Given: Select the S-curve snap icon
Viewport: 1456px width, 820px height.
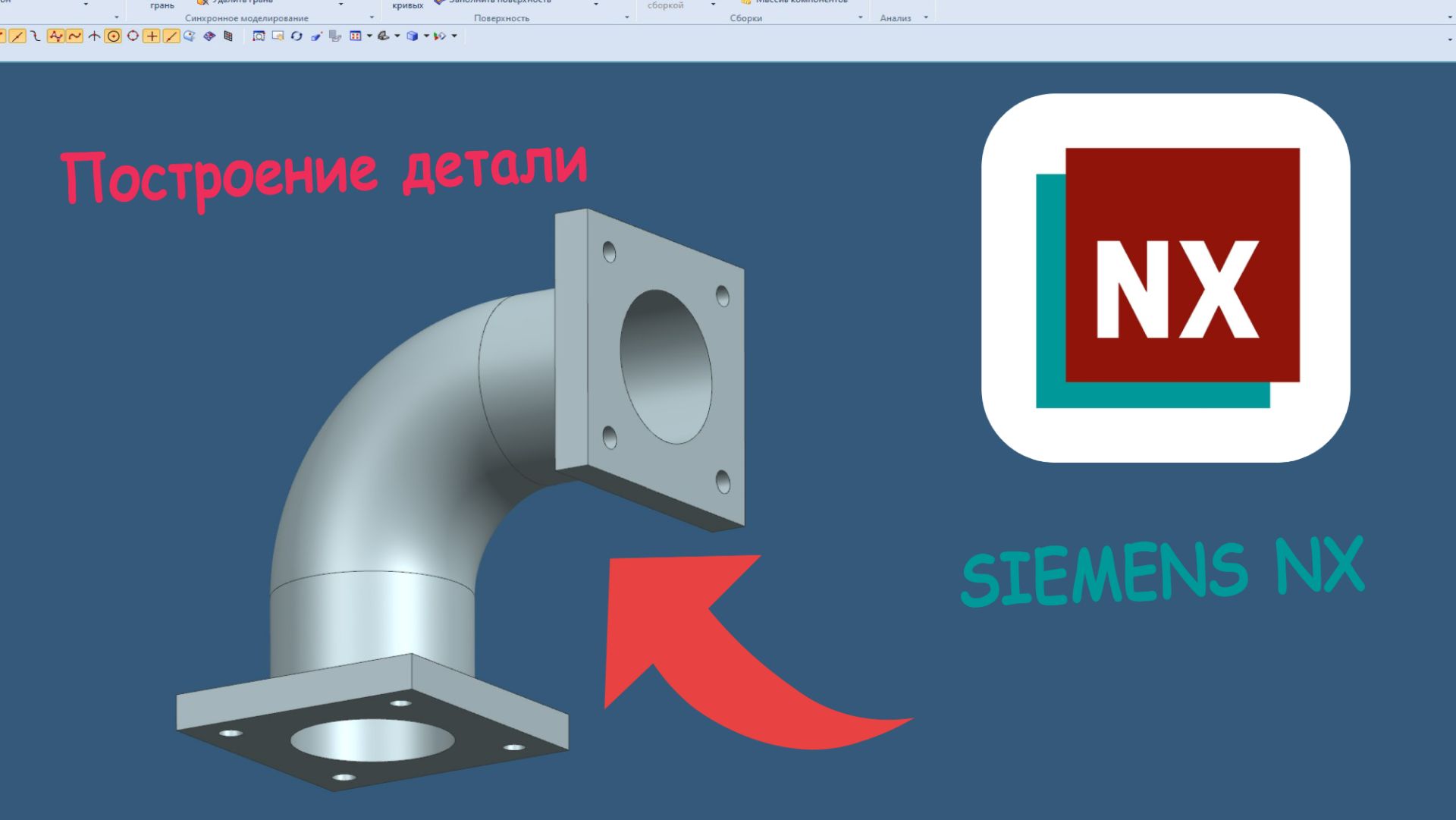Looking at the screenshot, I should click(36, 36).
